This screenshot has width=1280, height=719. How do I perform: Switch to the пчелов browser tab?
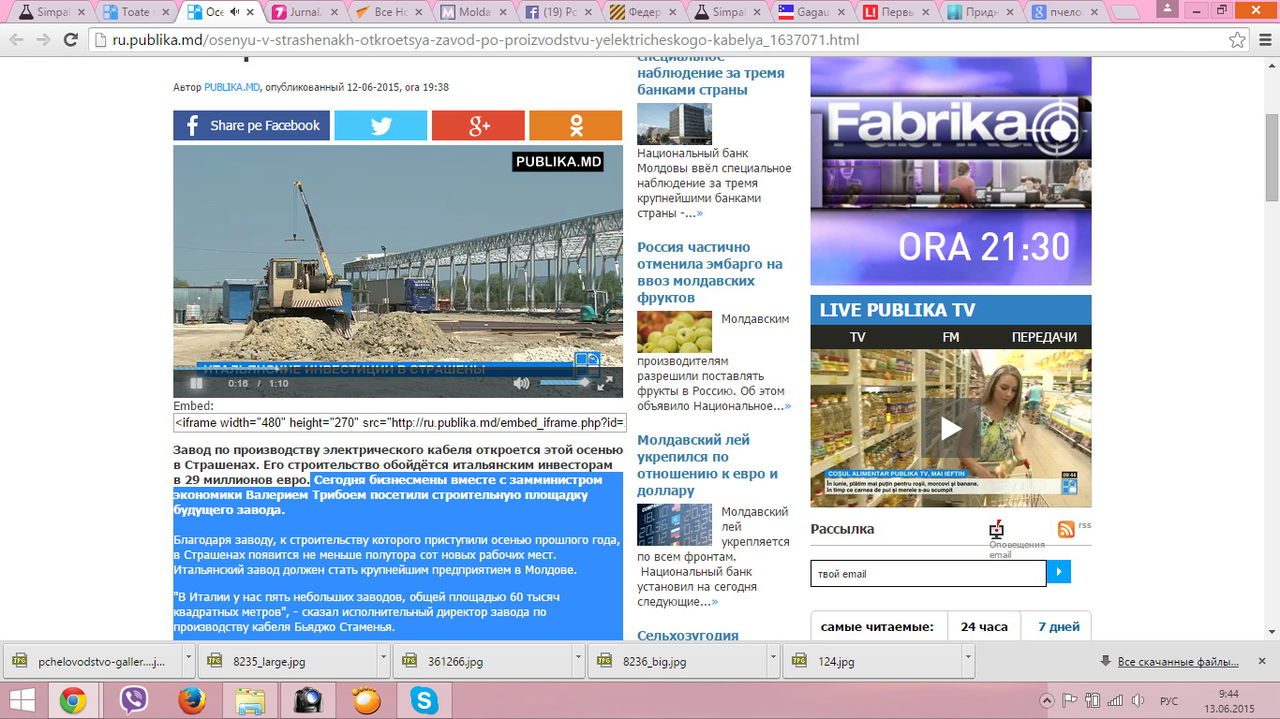tap(1066, 12)
